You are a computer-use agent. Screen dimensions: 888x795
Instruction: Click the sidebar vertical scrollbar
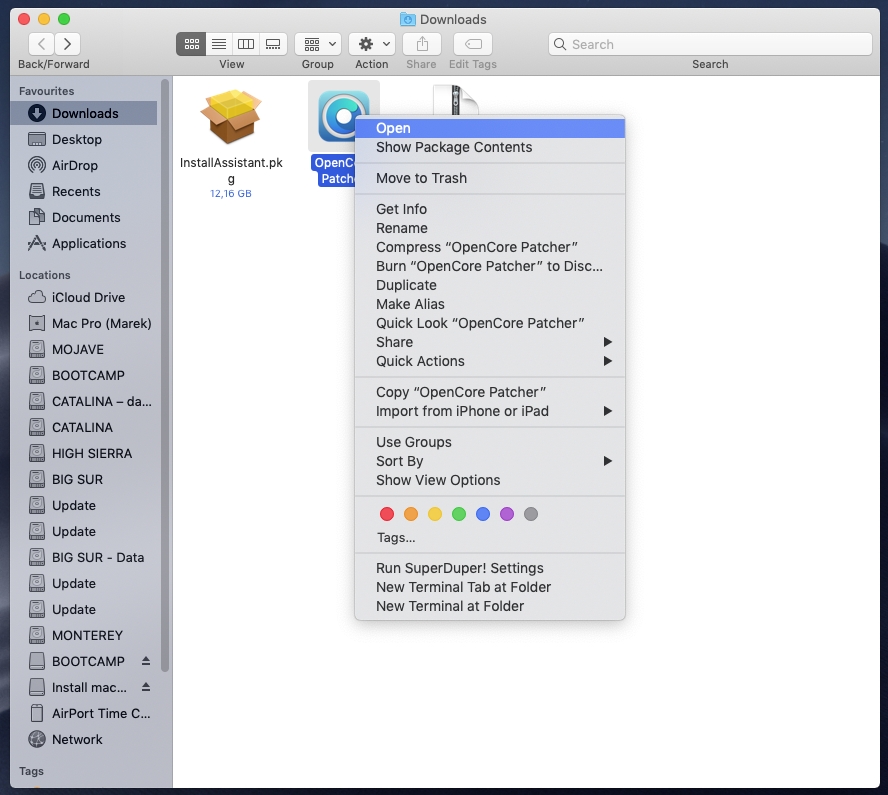(x=165, y=375)
